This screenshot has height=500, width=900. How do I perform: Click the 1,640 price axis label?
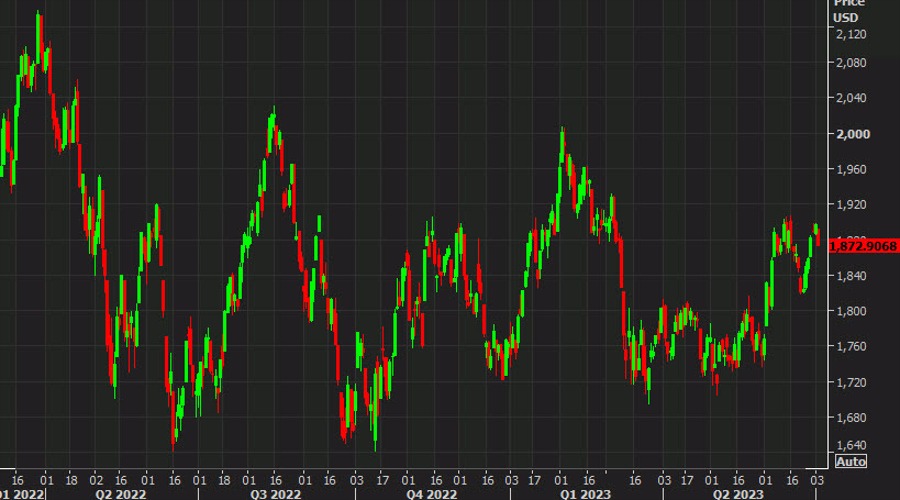851,446
